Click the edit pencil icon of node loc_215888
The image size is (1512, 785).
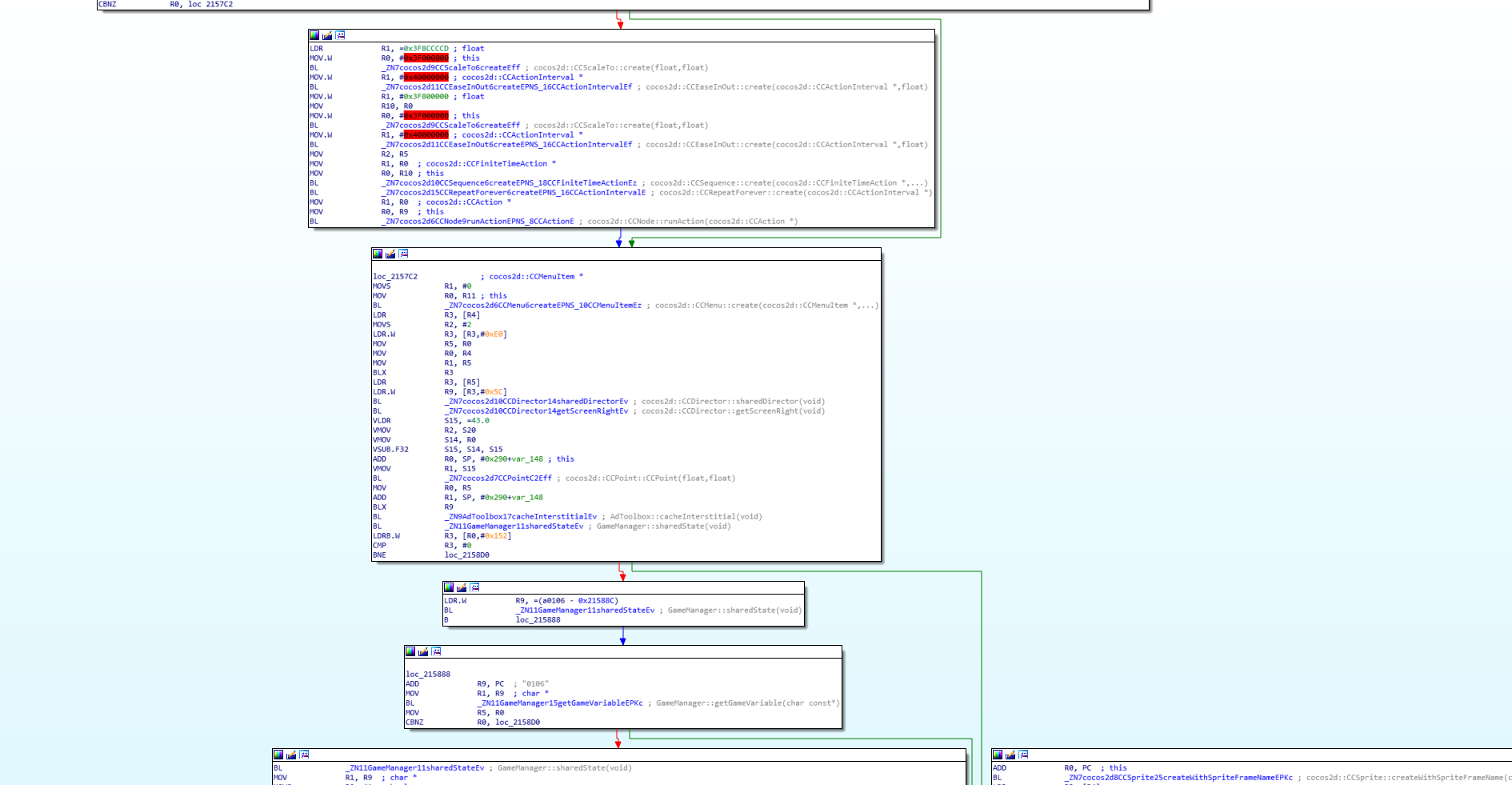tap(423, 651)
